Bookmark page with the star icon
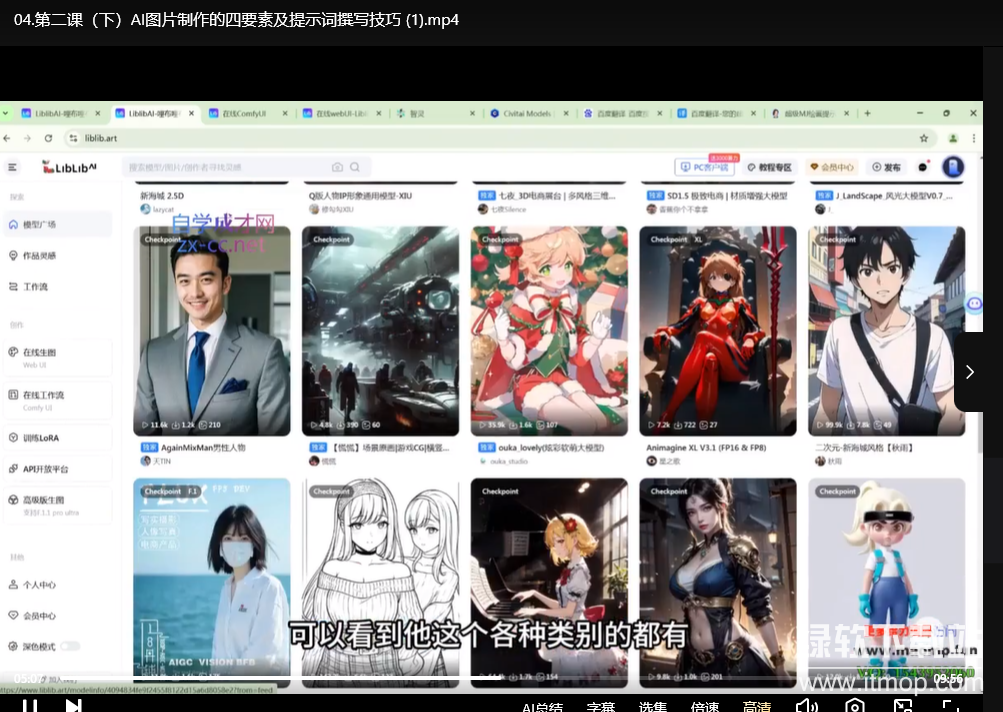Screen dimensions: 1003x712 (x=924, y=138)
